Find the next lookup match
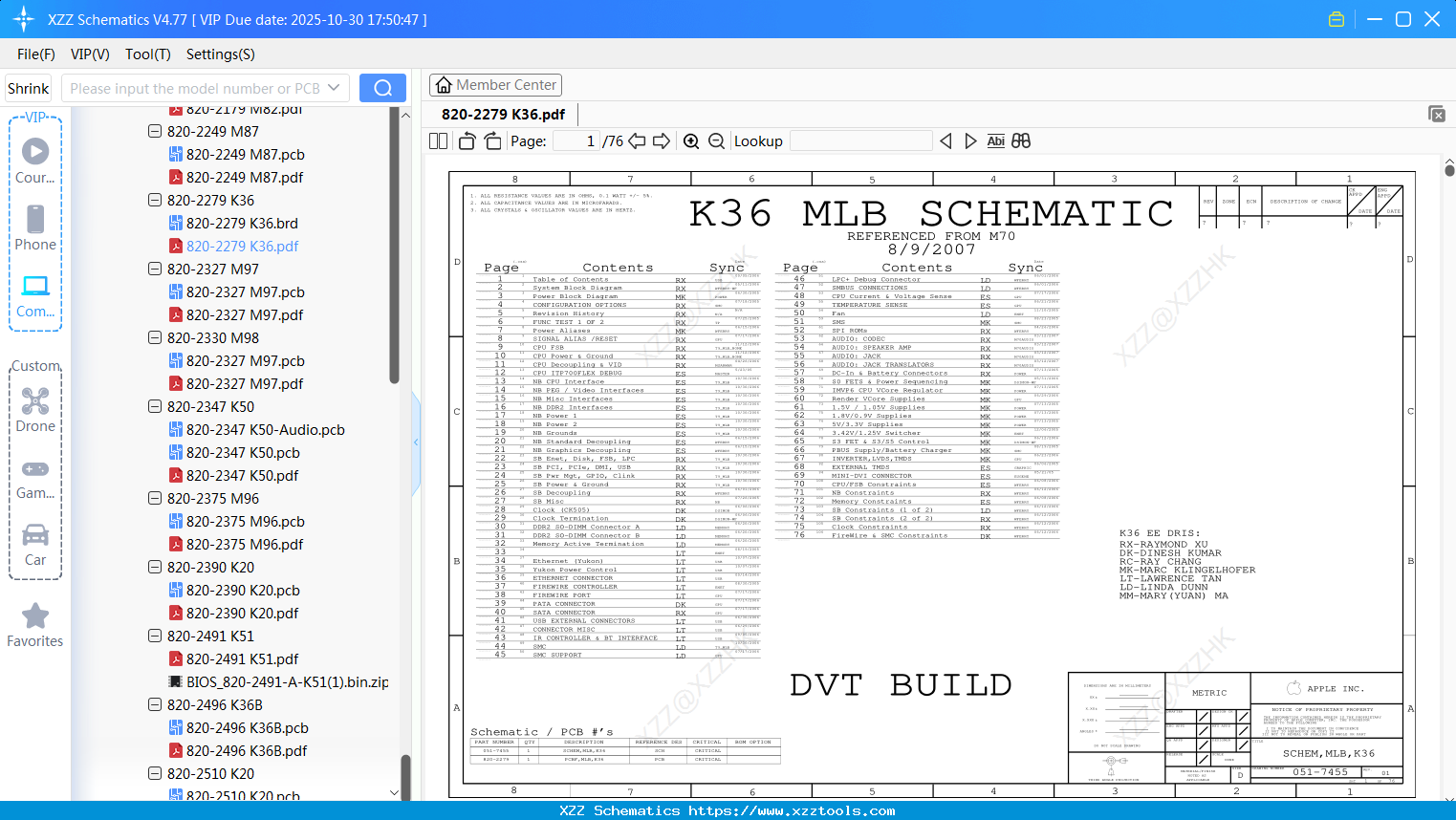The width and height of the screenshot is (1456, 820). [x=970, y=141]
